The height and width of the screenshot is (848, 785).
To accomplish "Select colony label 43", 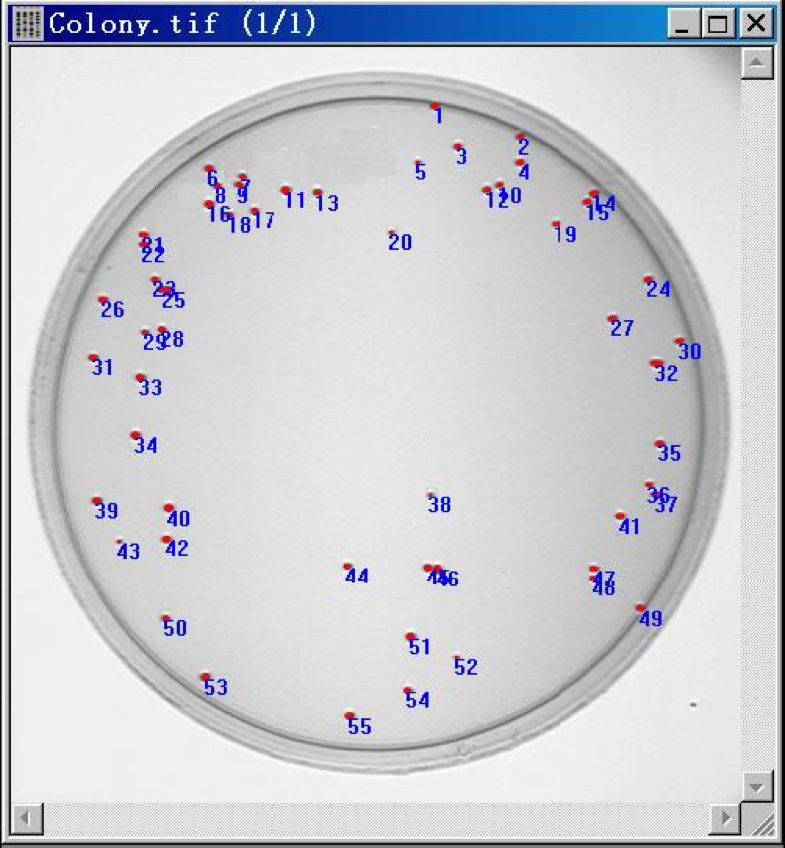I will tap(128, 552).
